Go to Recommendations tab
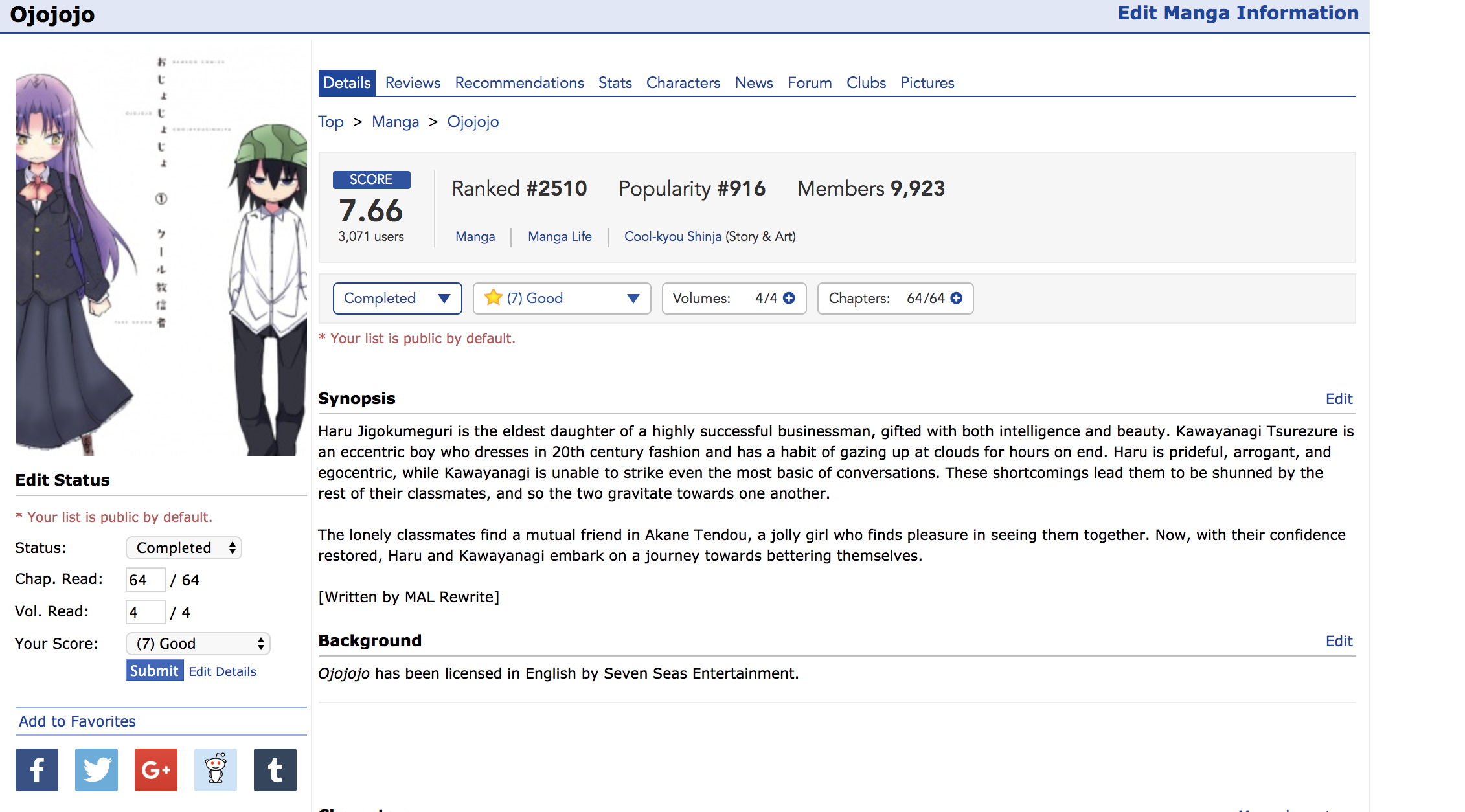 pos(519,83)
